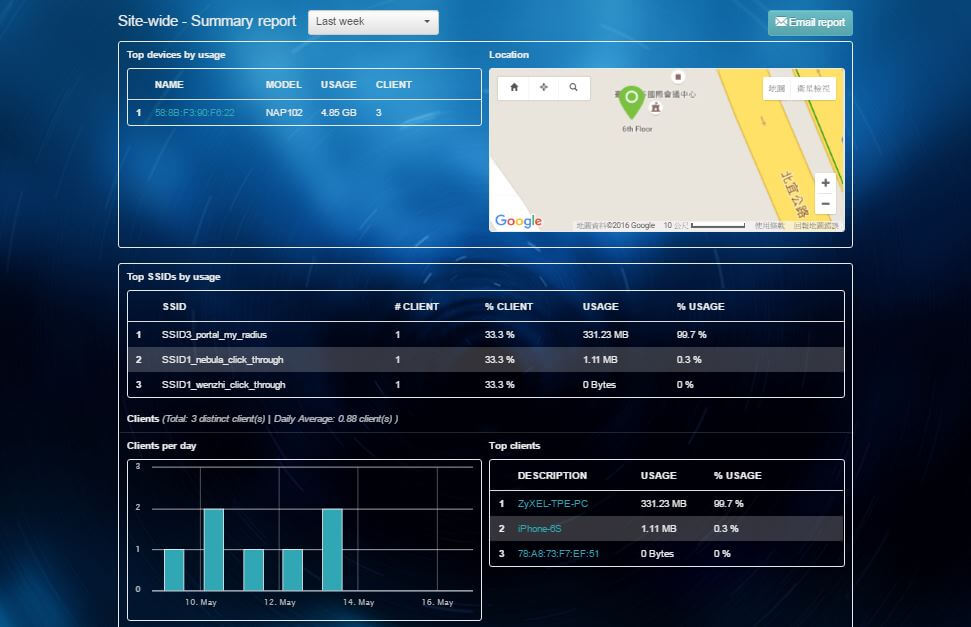Click the map pan/move arrows icon
This screenshot has width=971, height=627.
point(544,88)
